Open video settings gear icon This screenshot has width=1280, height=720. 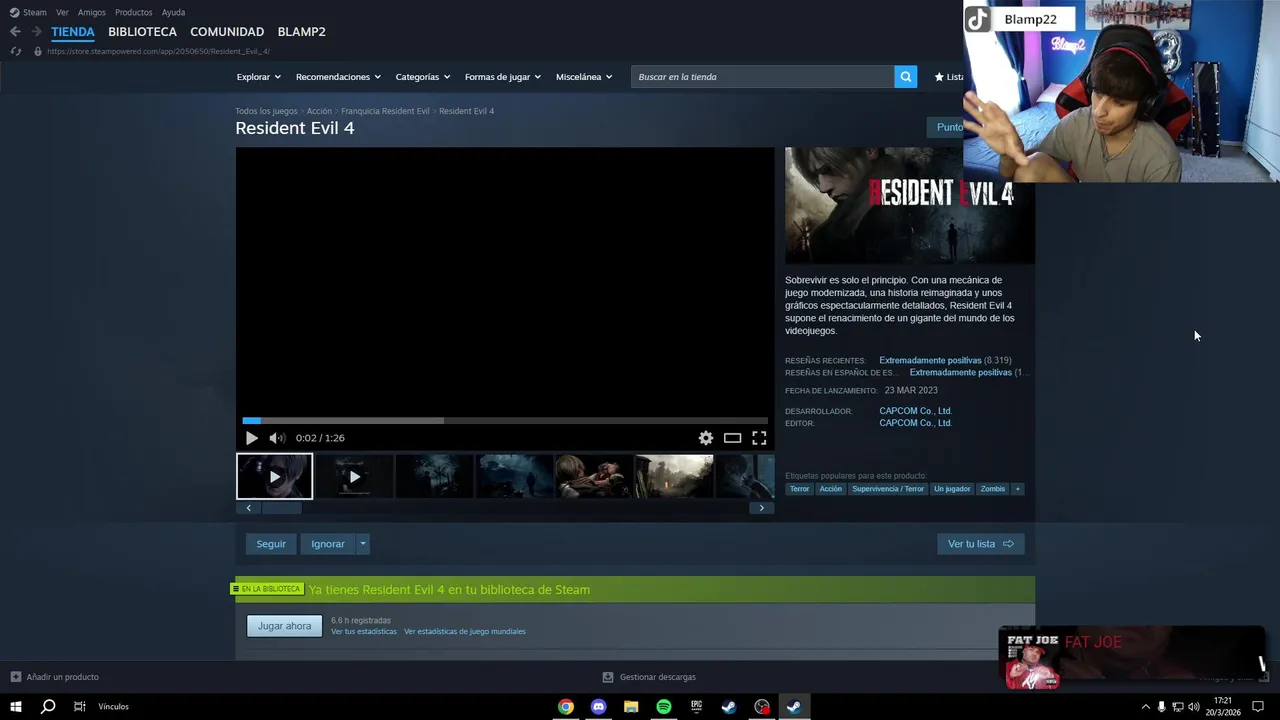click(706, 438)
